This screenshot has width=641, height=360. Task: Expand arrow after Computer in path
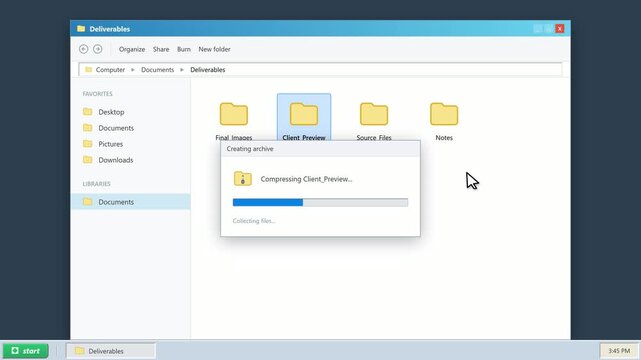pos(133,70)
